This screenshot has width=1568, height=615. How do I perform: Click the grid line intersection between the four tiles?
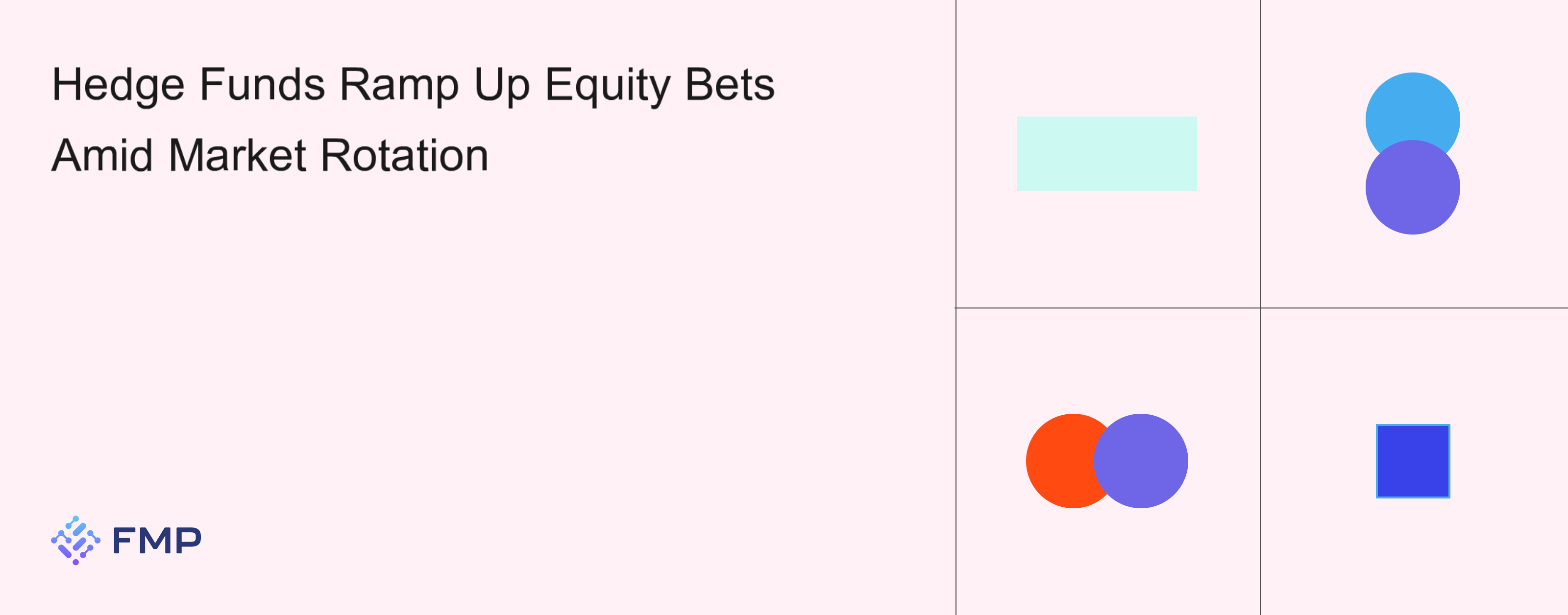coord(1261,308)
